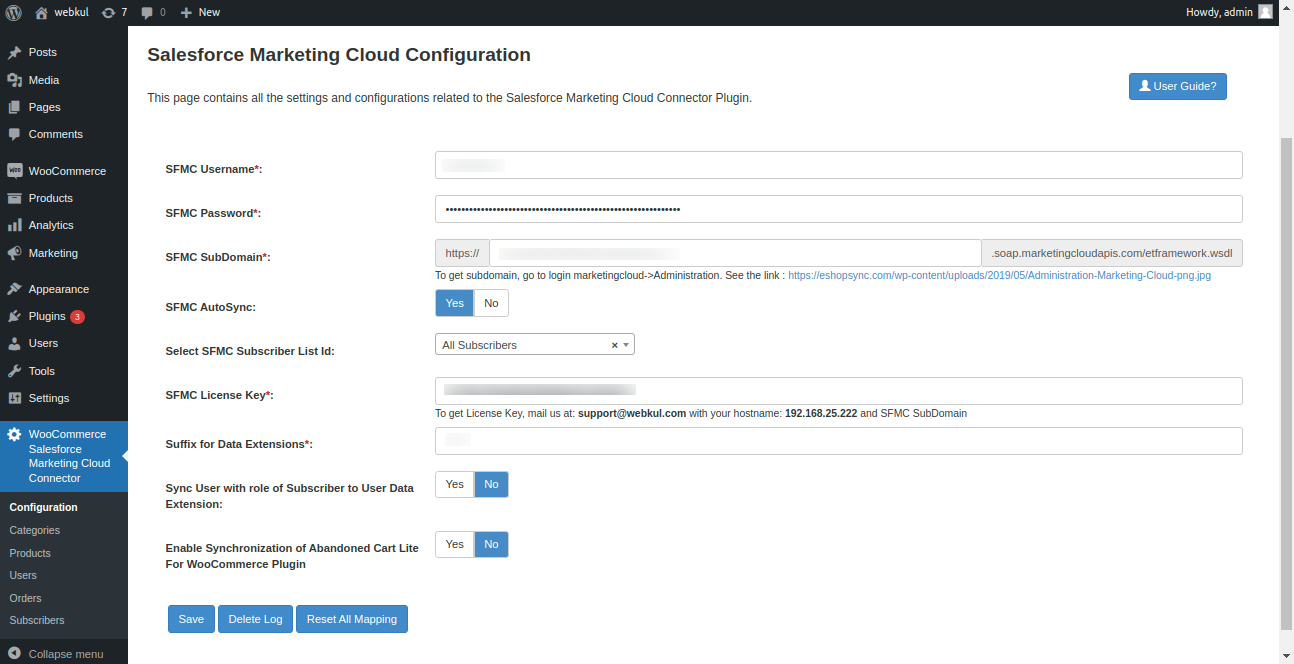The image size is (1294, 664).
Task: Open the Marketing megaphone icon
Action: coord(14,253)
